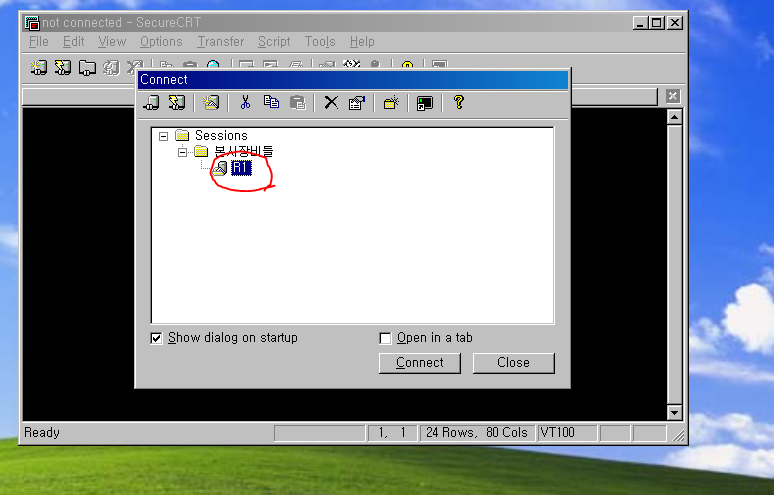Click Quick Connect icon in Connect dialog toolbar
Screen dimensions: 774x495
[x=177, y=103]
